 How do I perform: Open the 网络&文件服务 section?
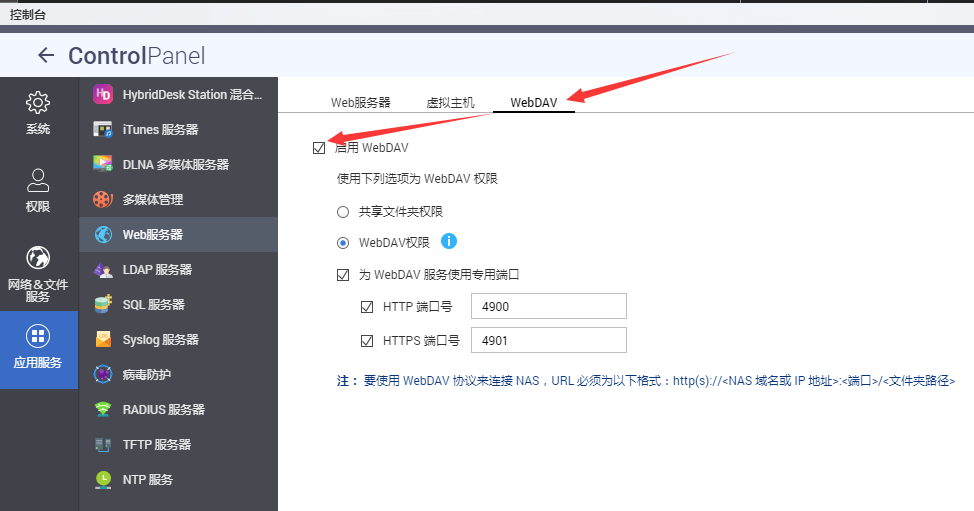[x=38, y=272]
